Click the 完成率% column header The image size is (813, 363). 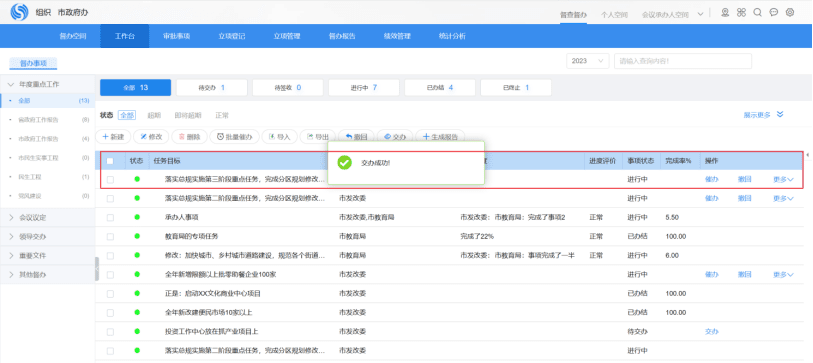(x=678, y=161)
